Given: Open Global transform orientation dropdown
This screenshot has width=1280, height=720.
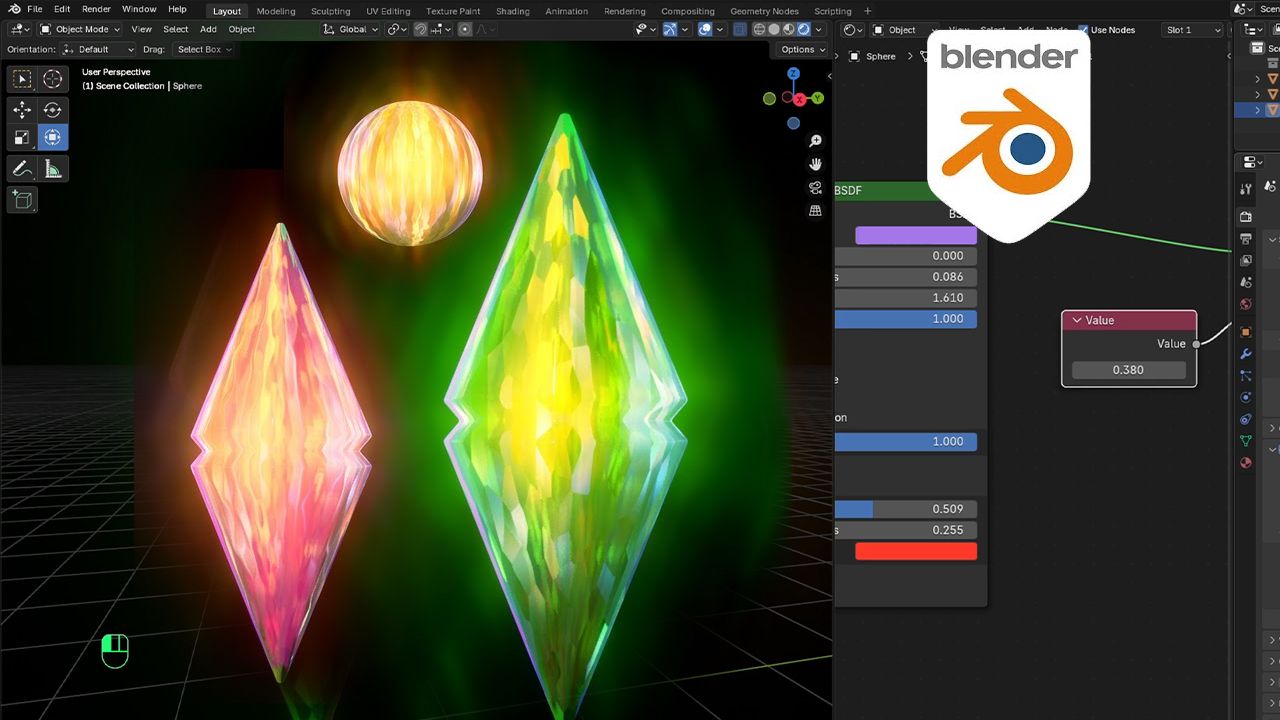Looking at the screenshot, I should coord(351,29).
